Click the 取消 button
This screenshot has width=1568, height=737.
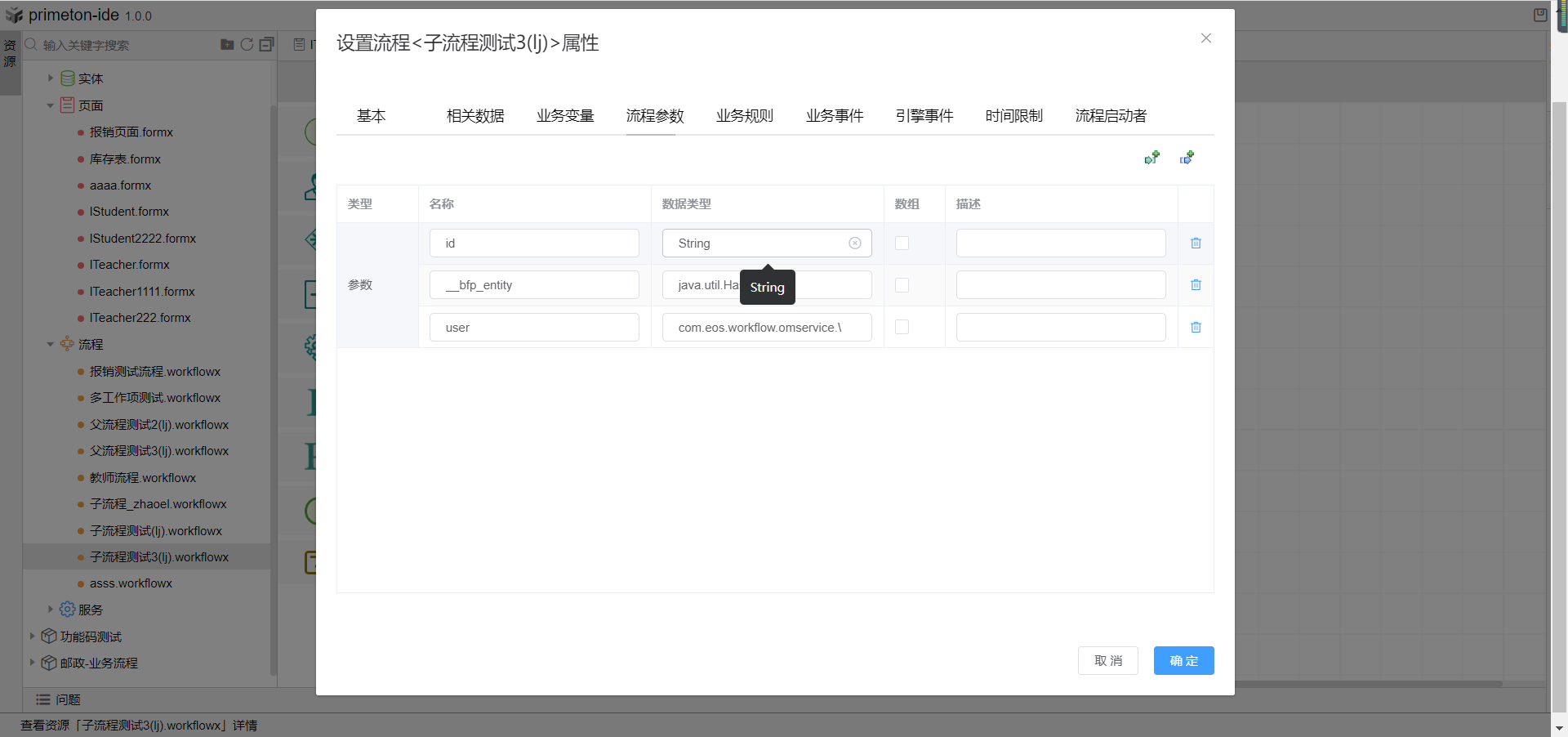pos(1107,661)
